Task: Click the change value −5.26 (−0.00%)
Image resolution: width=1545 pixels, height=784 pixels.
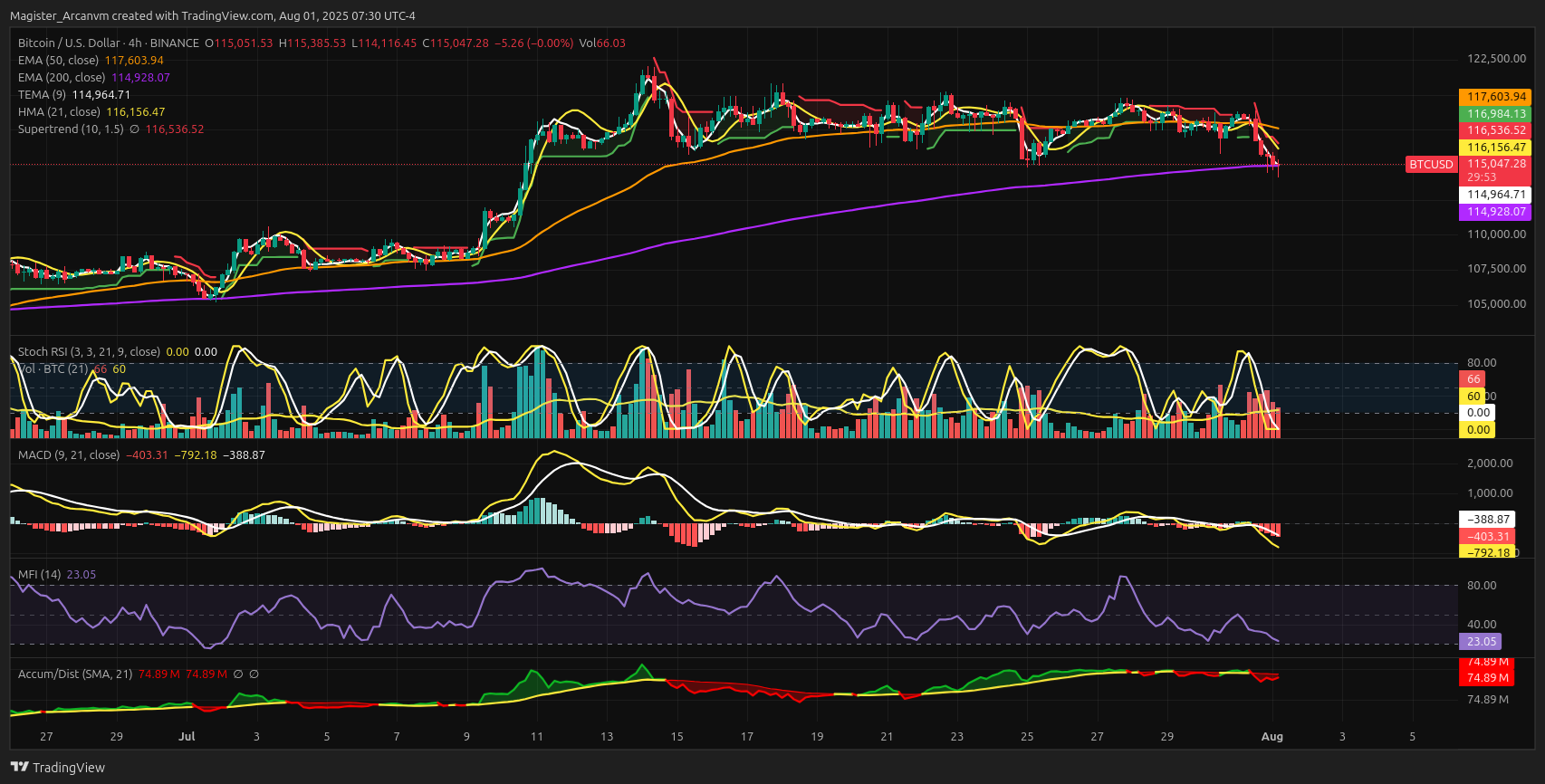Action: point(534,43)
